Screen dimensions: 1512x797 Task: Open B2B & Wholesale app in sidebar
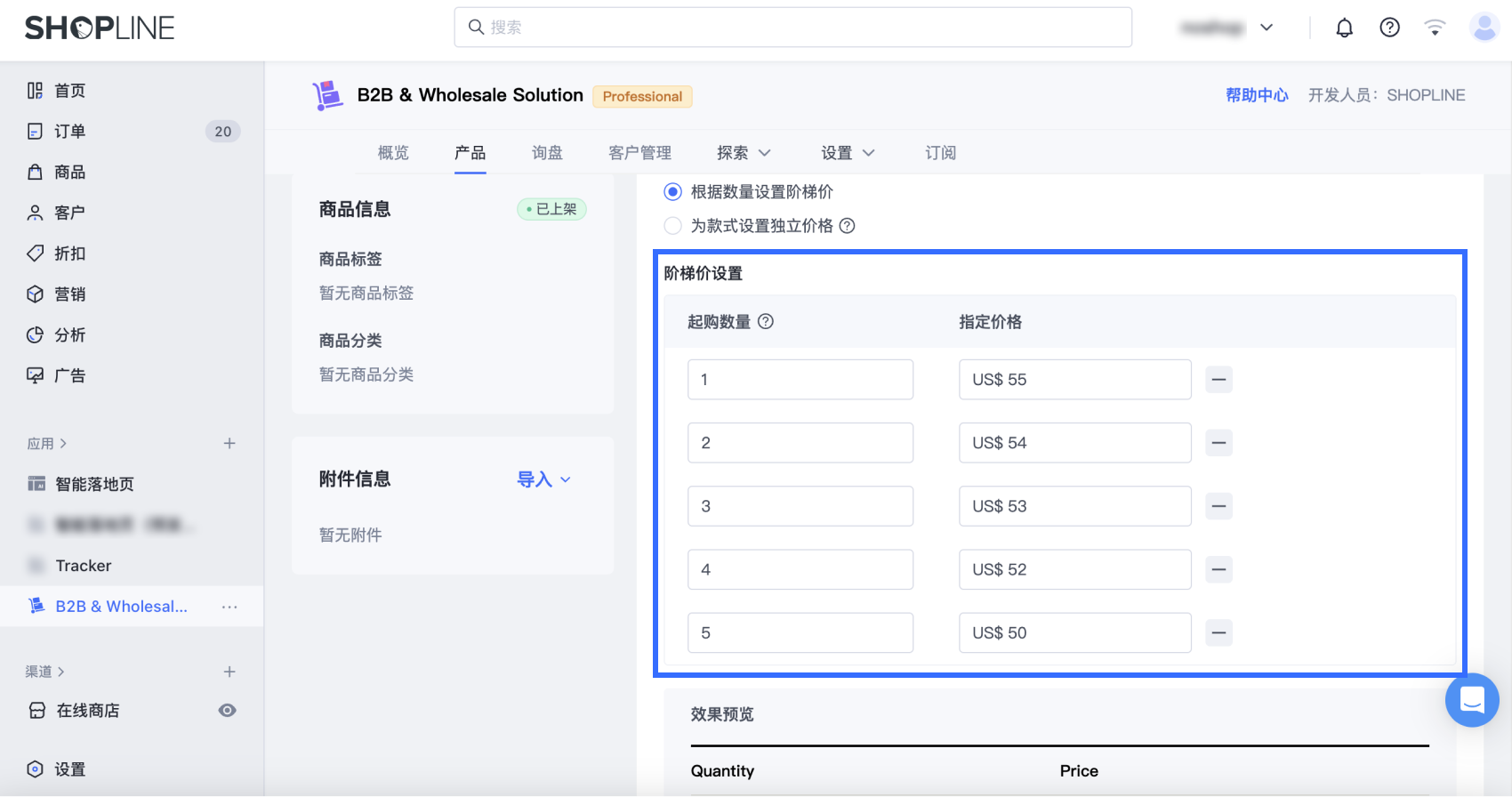(121, 607)
